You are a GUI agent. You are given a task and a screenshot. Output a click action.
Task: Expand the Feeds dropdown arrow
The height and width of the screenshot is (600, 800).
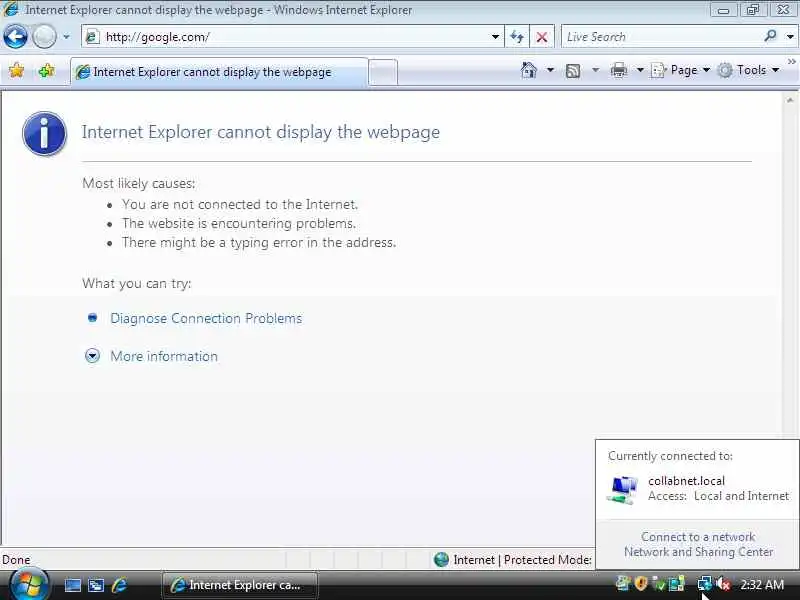click(x=595, y=70)
